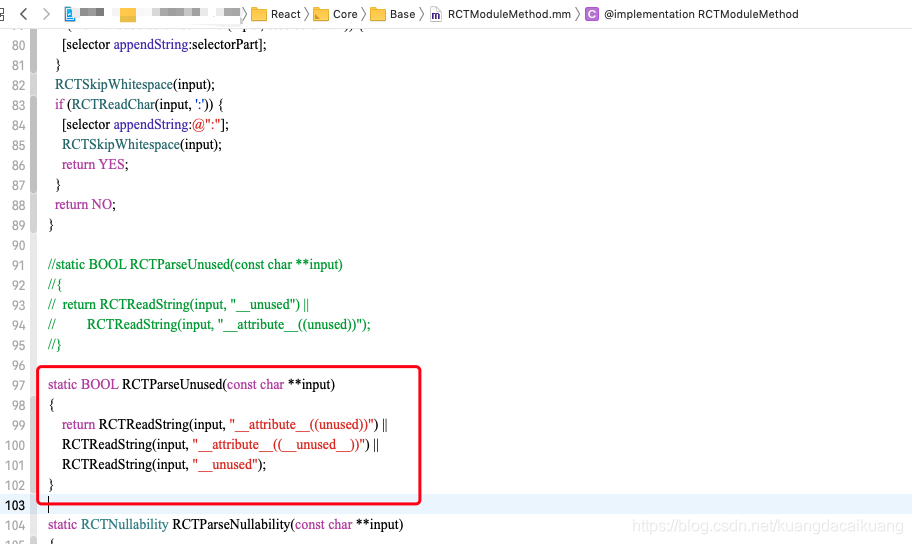Click 'appendString:selectorPart' on line 80
This screenshot has height=544, width=912.
point(187,45)
